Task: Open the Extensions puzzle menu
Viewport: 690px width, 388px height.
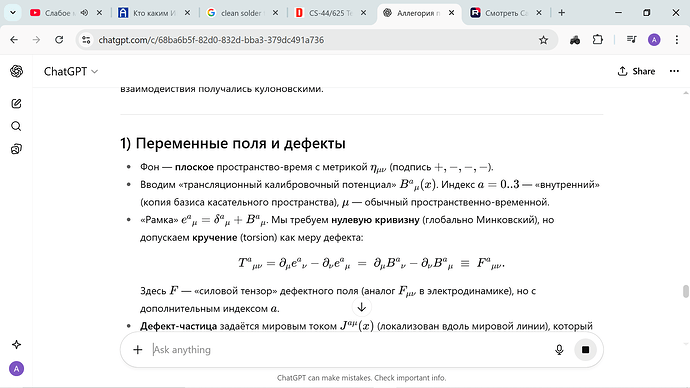Action: 598,40
